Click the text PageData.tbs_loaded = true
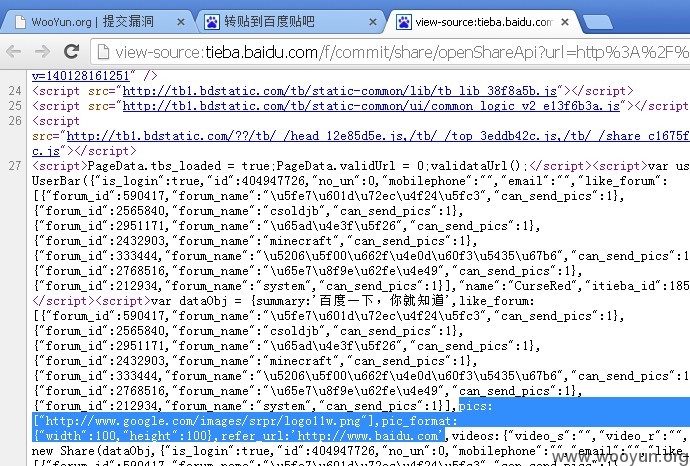 pyautogui.click(x=181, y=166)
